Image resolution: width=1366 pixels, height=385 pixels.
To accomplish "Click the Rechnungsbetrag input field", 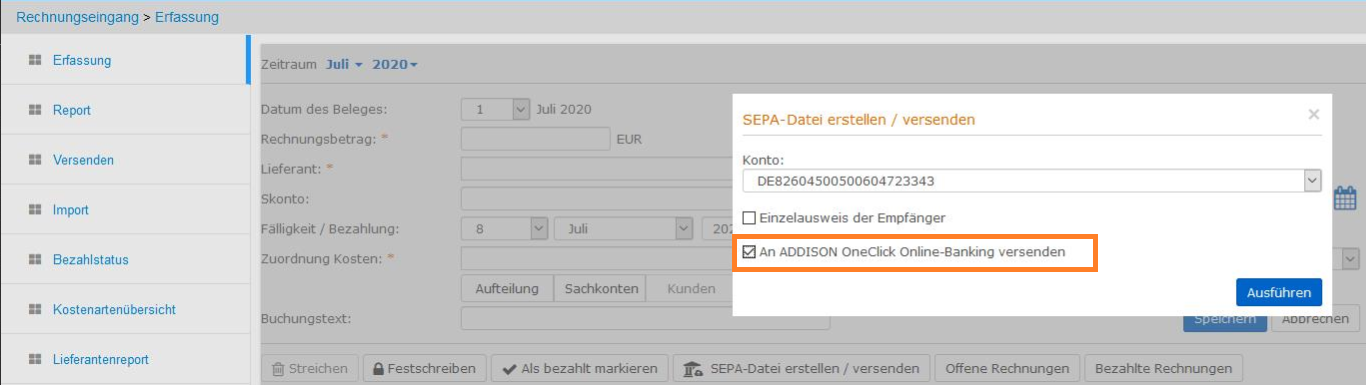I will 535,139.
